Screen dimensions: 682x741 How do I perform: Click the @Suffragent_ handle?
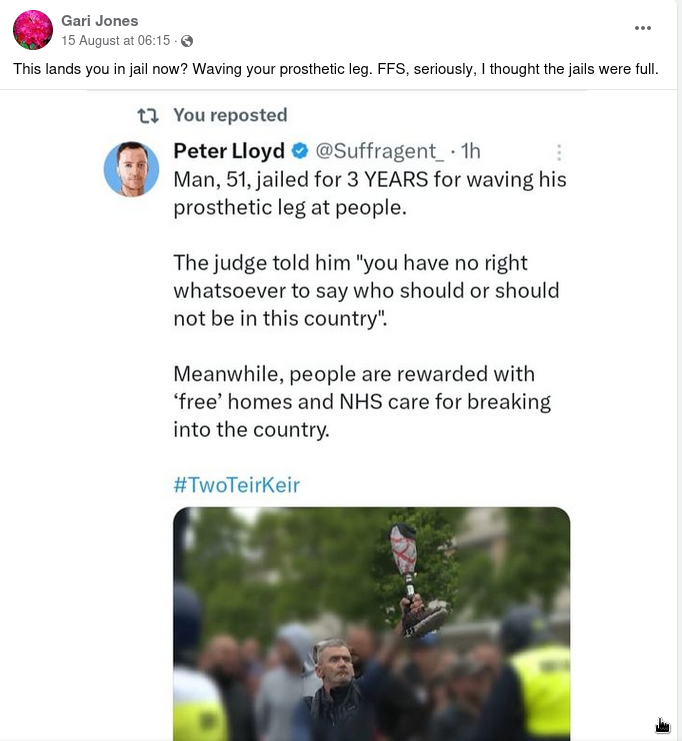point(380,151)
